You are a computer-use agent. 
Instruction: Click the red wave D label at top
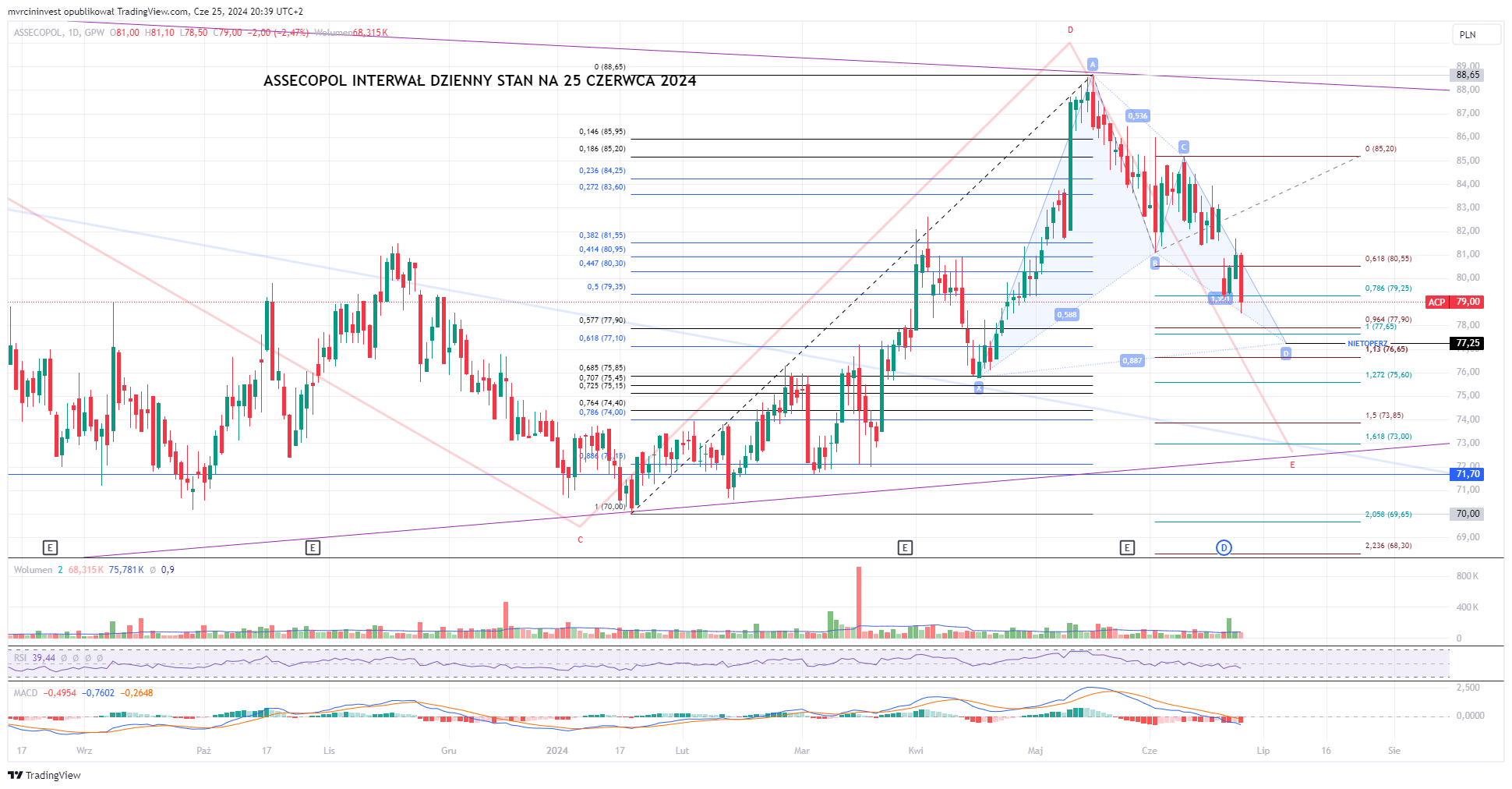tap(1070, 30)
